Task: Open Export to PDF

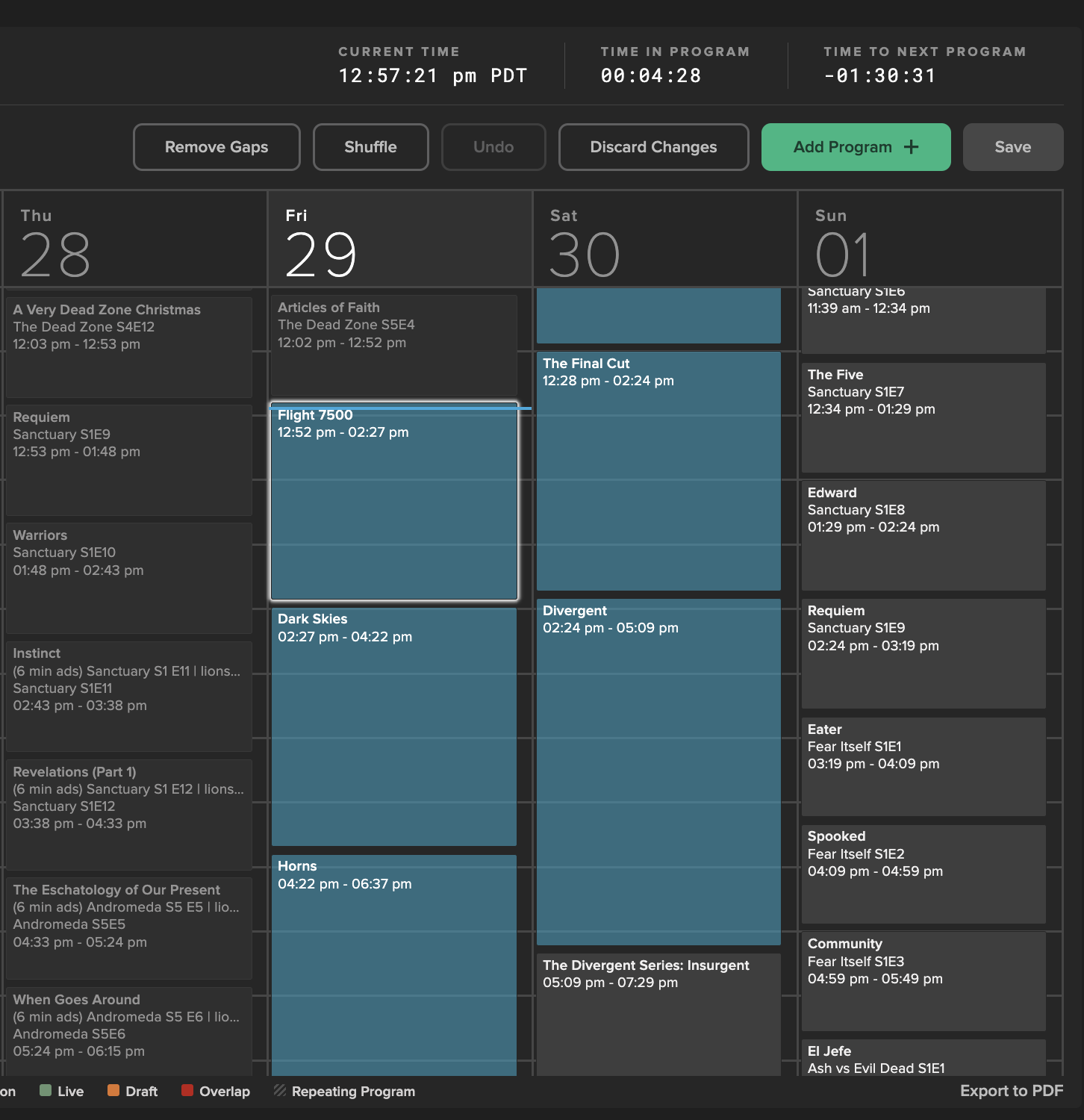Action: pyautogui.click(x=1012, y=1091)
